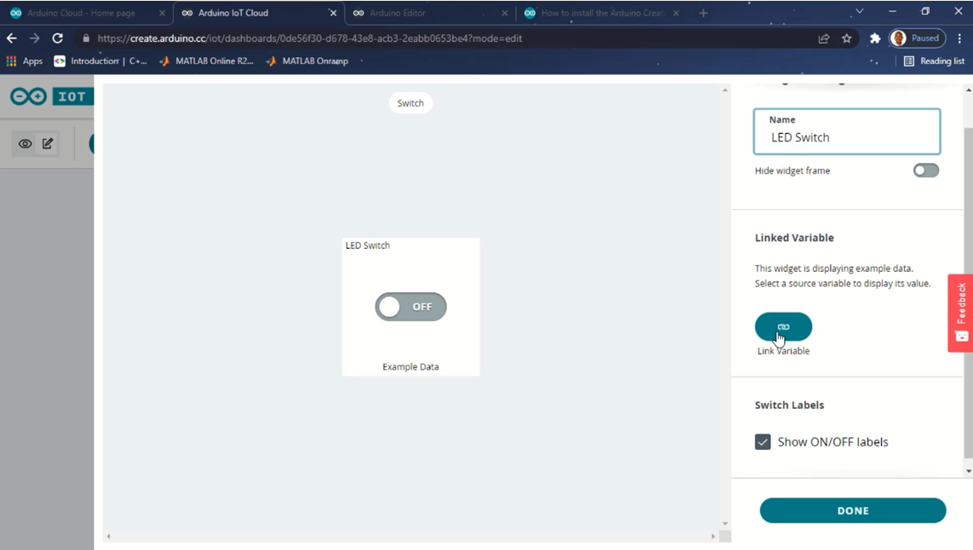Select the dashboard edit pencil icon
Image resolution: width=973 pixels, height=550 pixels.
pos(47,144)
